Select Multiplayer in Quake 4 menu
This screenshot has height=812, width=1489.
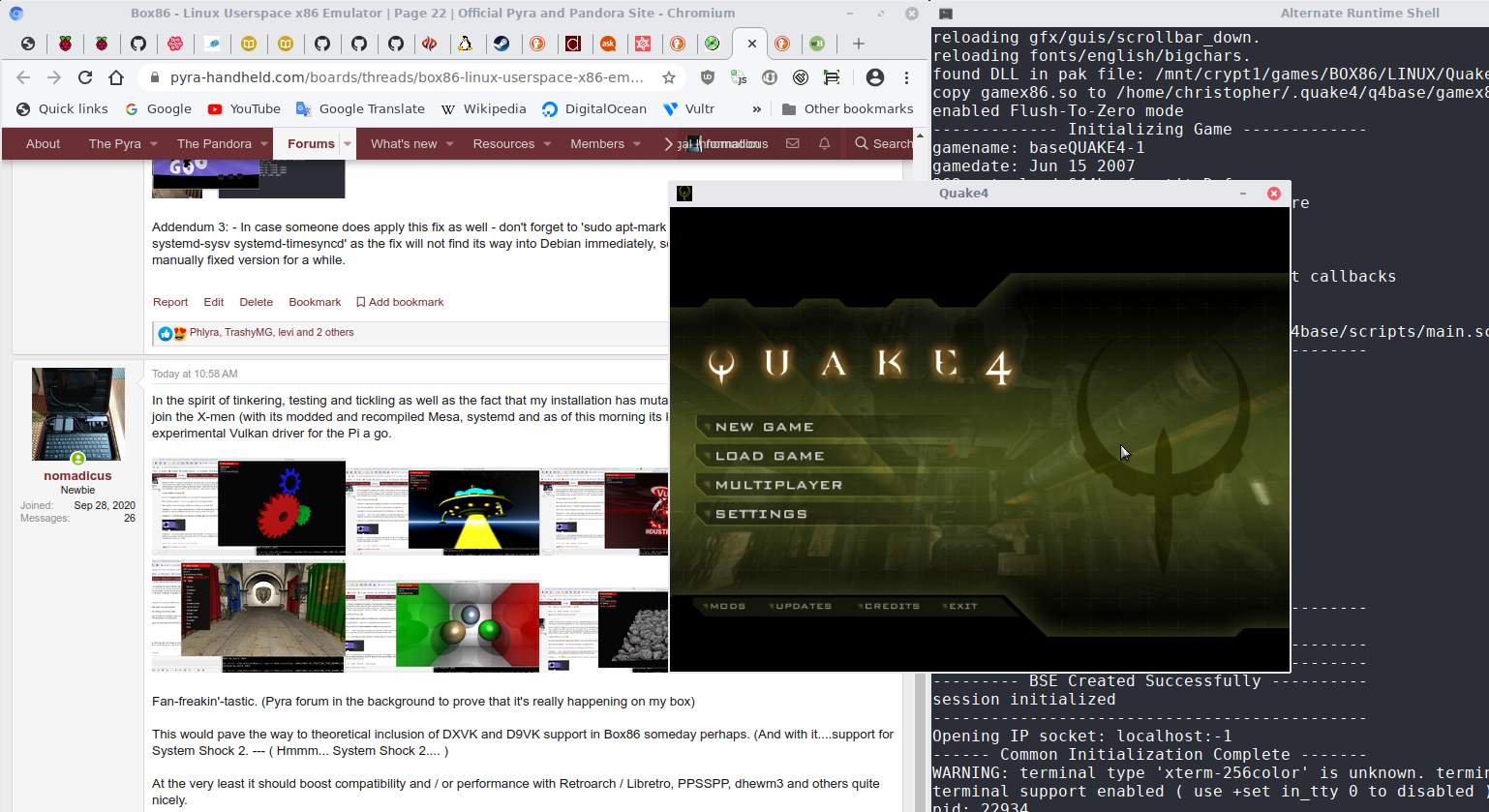tap(778, 485)
